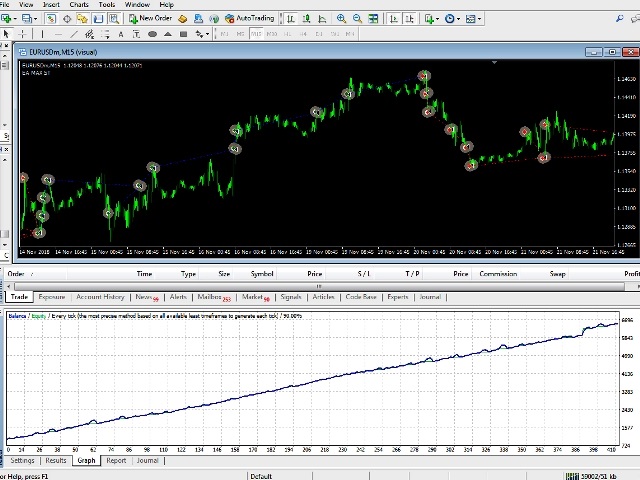Open the tester Report tab
Viewport: 640px width, 480px height.
pos(116,460)
